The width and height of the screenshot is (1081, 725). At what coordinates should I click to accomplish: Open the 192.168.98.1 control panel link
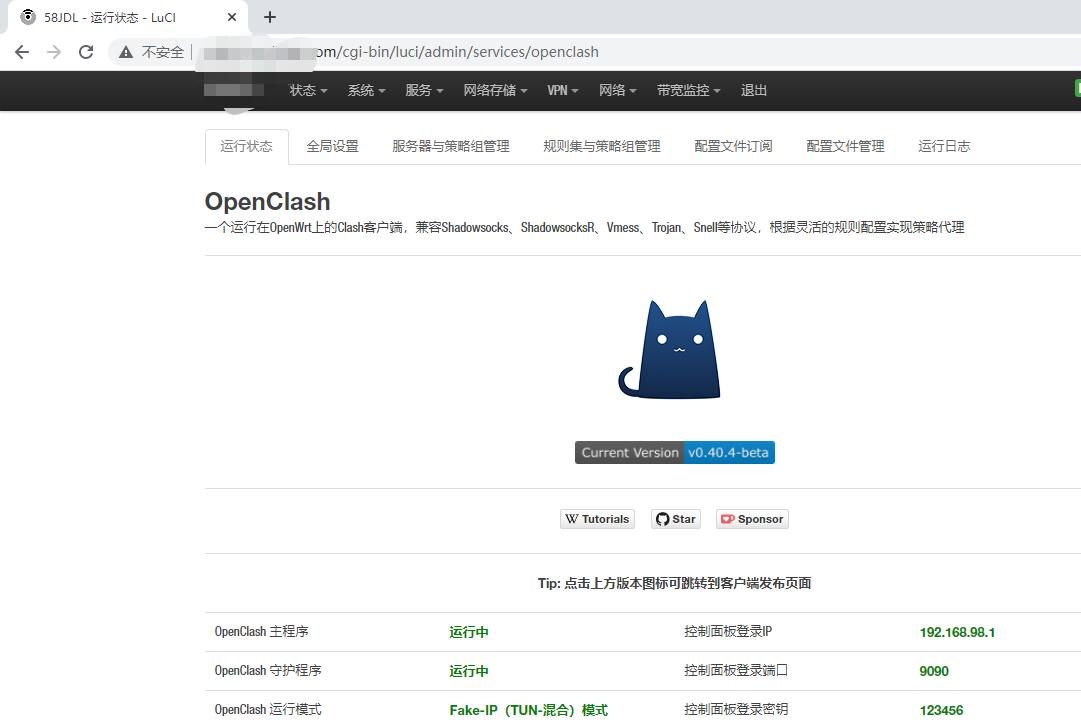click(957, 632)
